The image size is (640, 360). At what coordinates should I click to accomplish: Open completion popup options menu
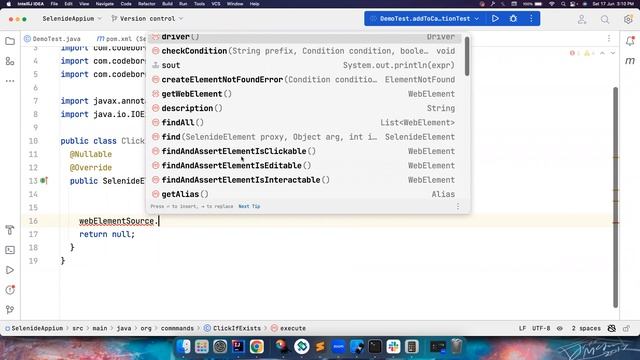(x=458, y=207)
